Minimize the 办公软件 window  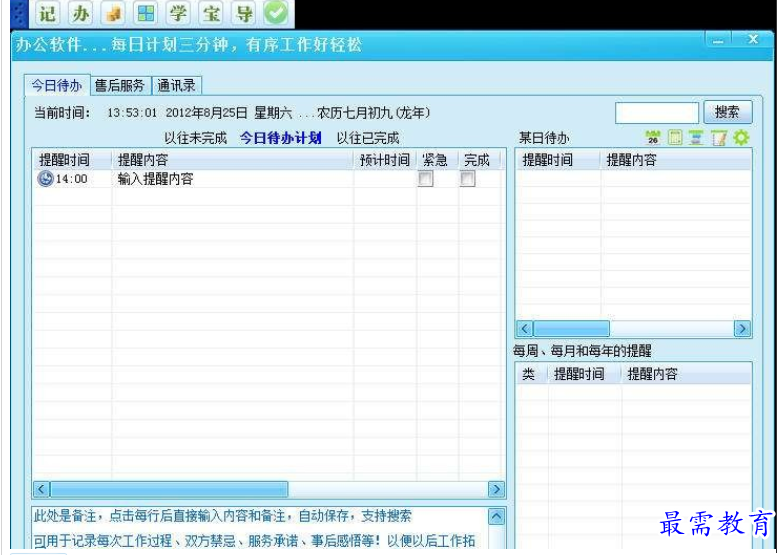(719, 40)
